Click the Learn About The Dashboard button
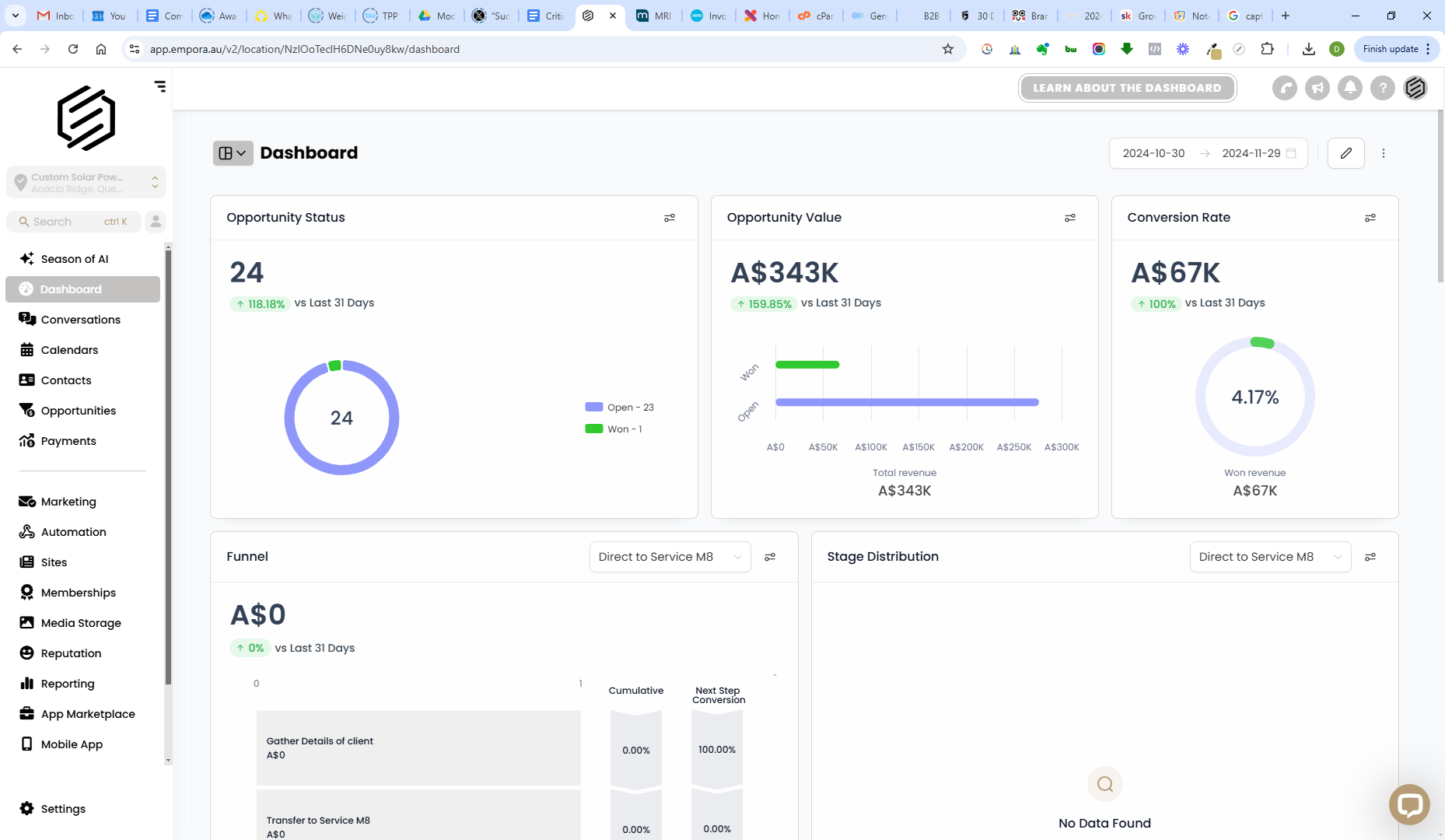1445x840 pixels. click(1127, 88)
